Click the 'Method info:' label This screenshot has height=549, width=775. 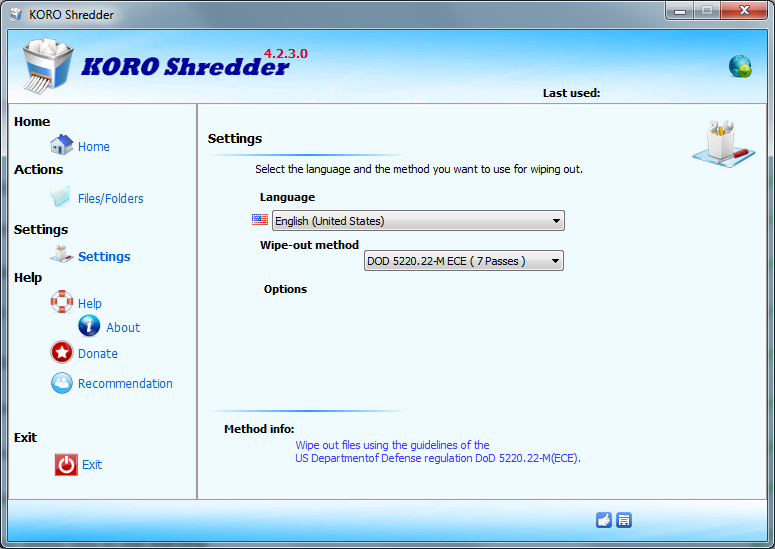[x=259, y=429]
